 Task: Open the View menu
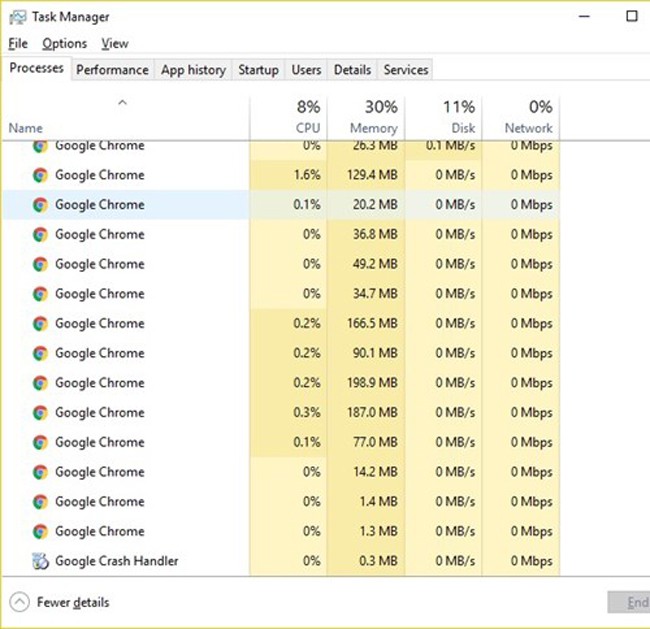point(115,43)
